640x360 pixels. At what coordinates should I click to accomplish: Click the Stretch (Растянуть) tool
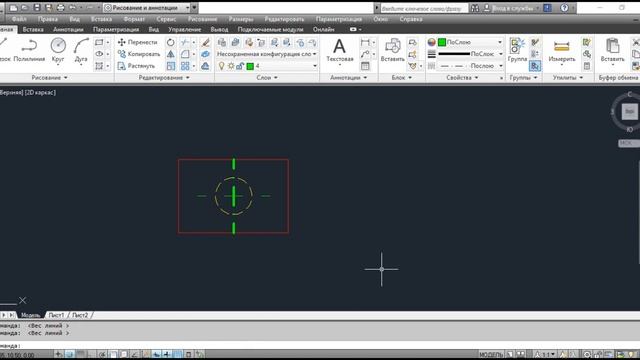(136, 66)
